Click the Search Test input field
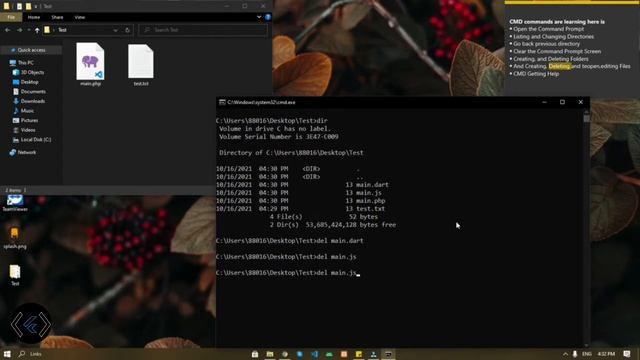Screen dimensions: 640x360 click(203, 30)
